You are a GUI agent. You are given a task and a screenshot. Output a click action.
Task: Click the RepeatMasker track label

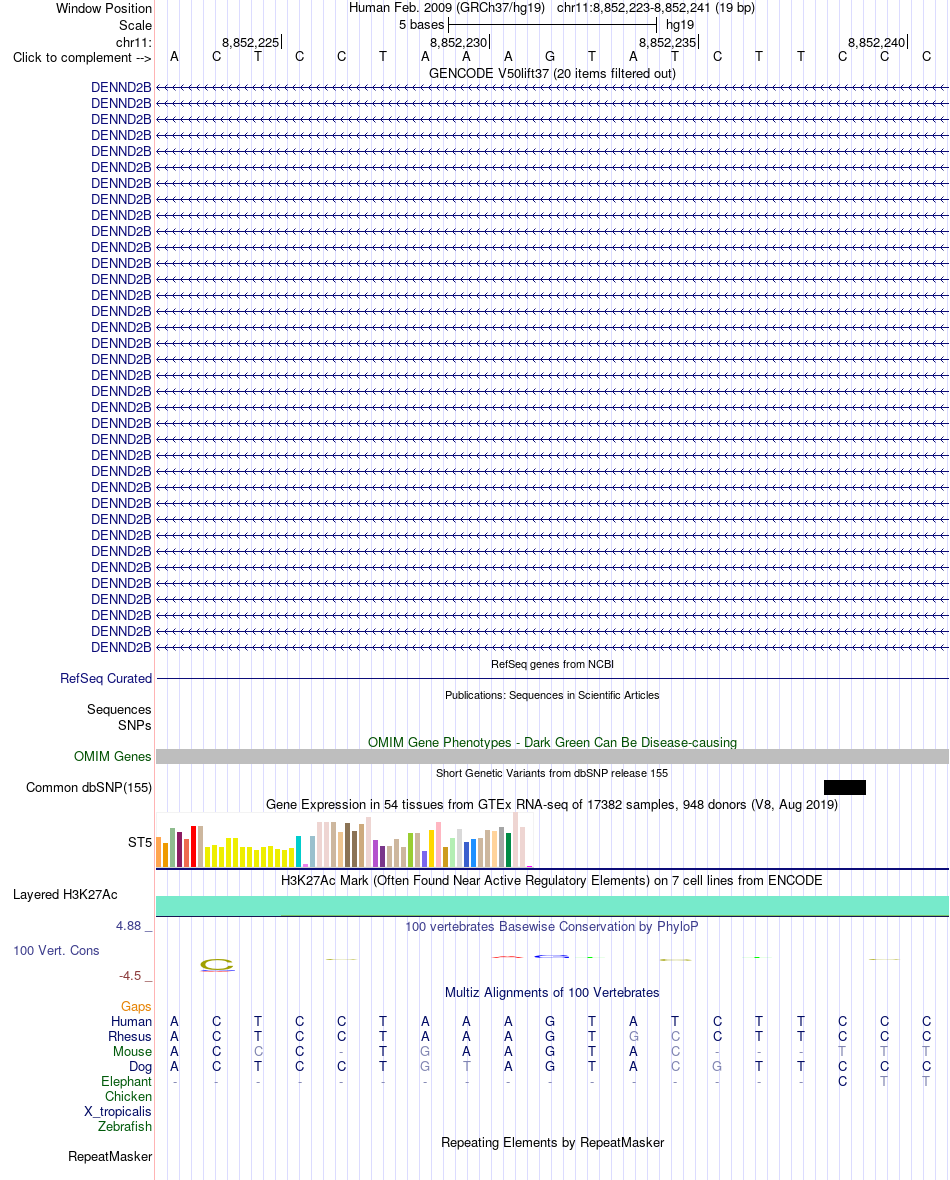[x=110, y=1156]
